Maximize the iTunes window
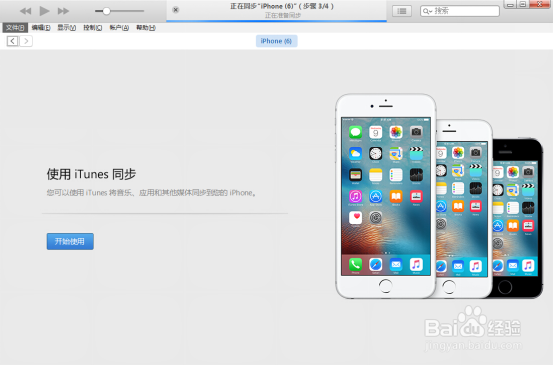This screenshot has width=554, height=365. point(523,4)
